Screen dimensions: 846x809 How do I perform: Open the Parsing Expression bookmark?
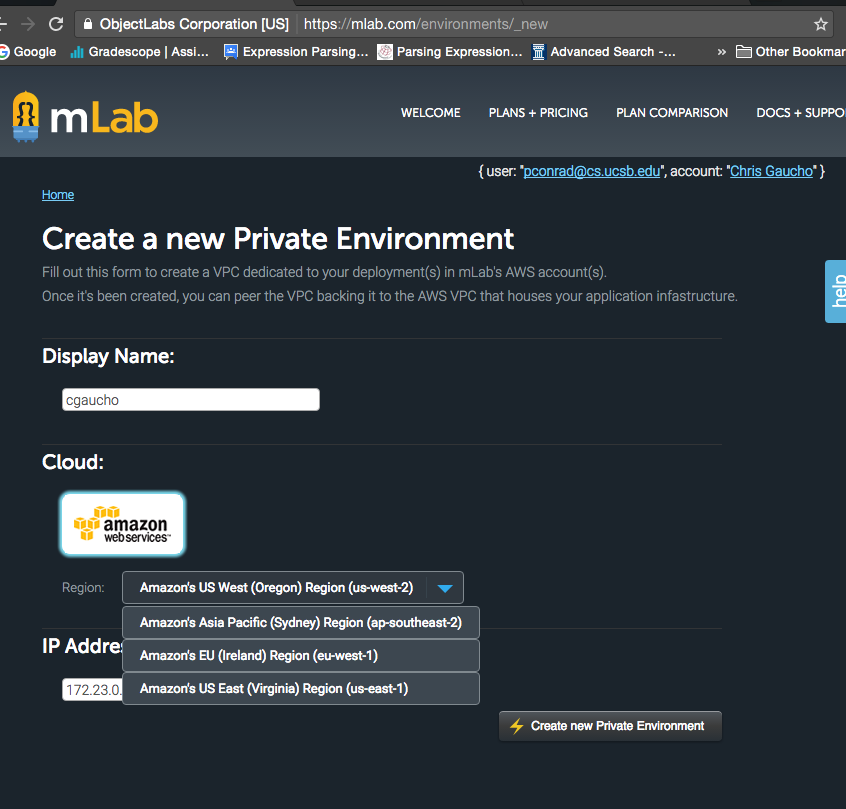(x=450, y=52)
